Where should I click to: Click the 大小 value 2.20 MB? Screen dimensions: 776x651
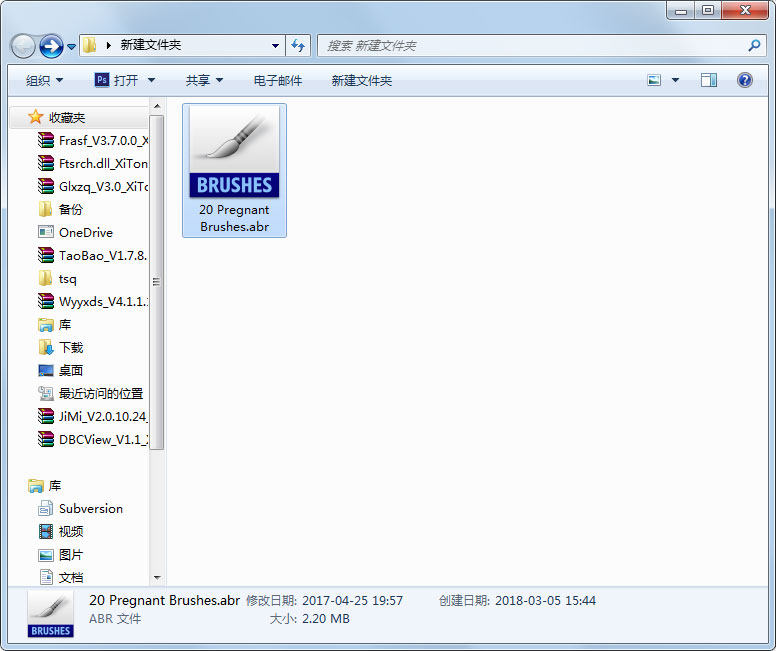click(326, 619)
